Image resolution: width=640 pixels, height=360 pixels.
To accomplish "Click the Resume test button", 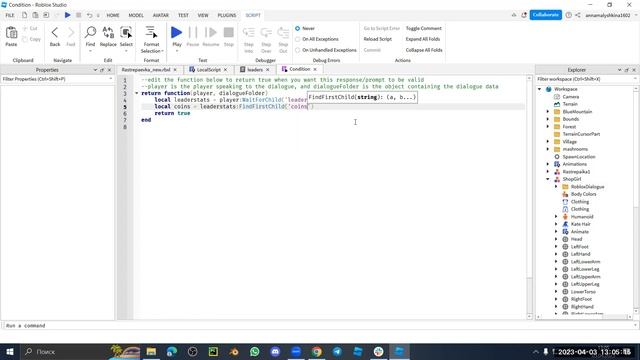I will (211, 33).
